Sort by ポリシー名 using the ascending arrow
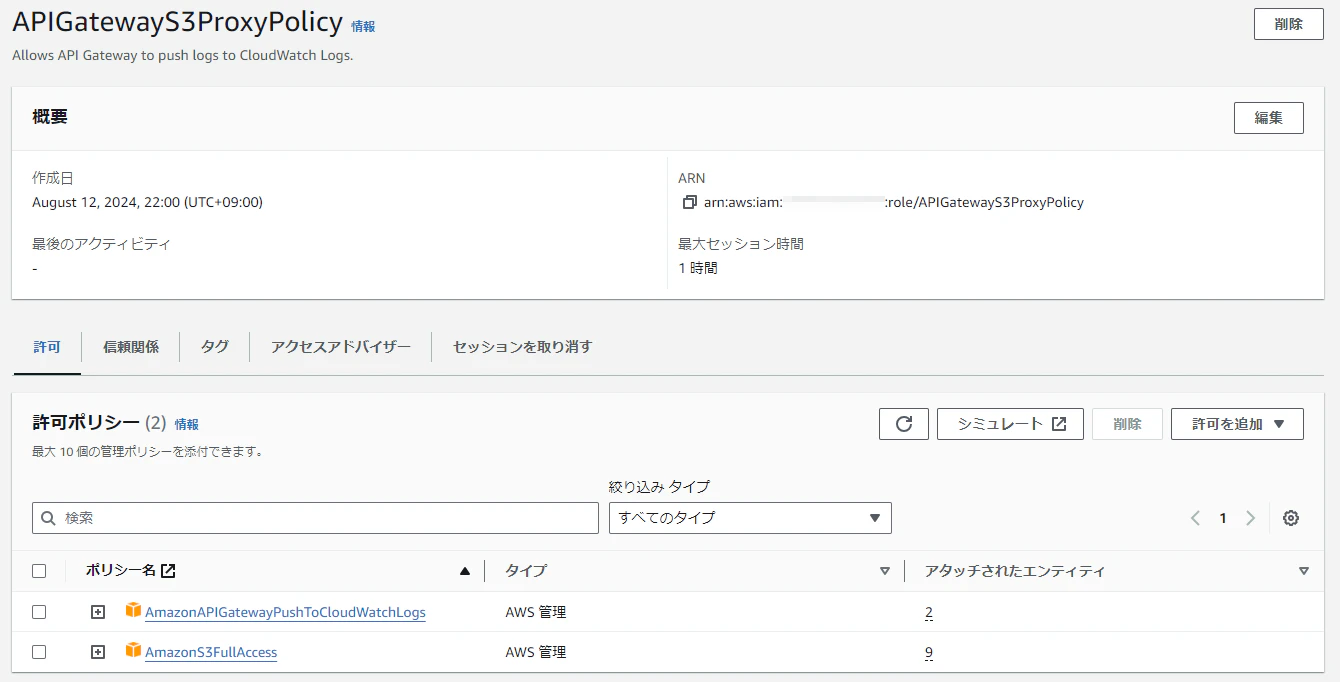 tap(464, 571)
